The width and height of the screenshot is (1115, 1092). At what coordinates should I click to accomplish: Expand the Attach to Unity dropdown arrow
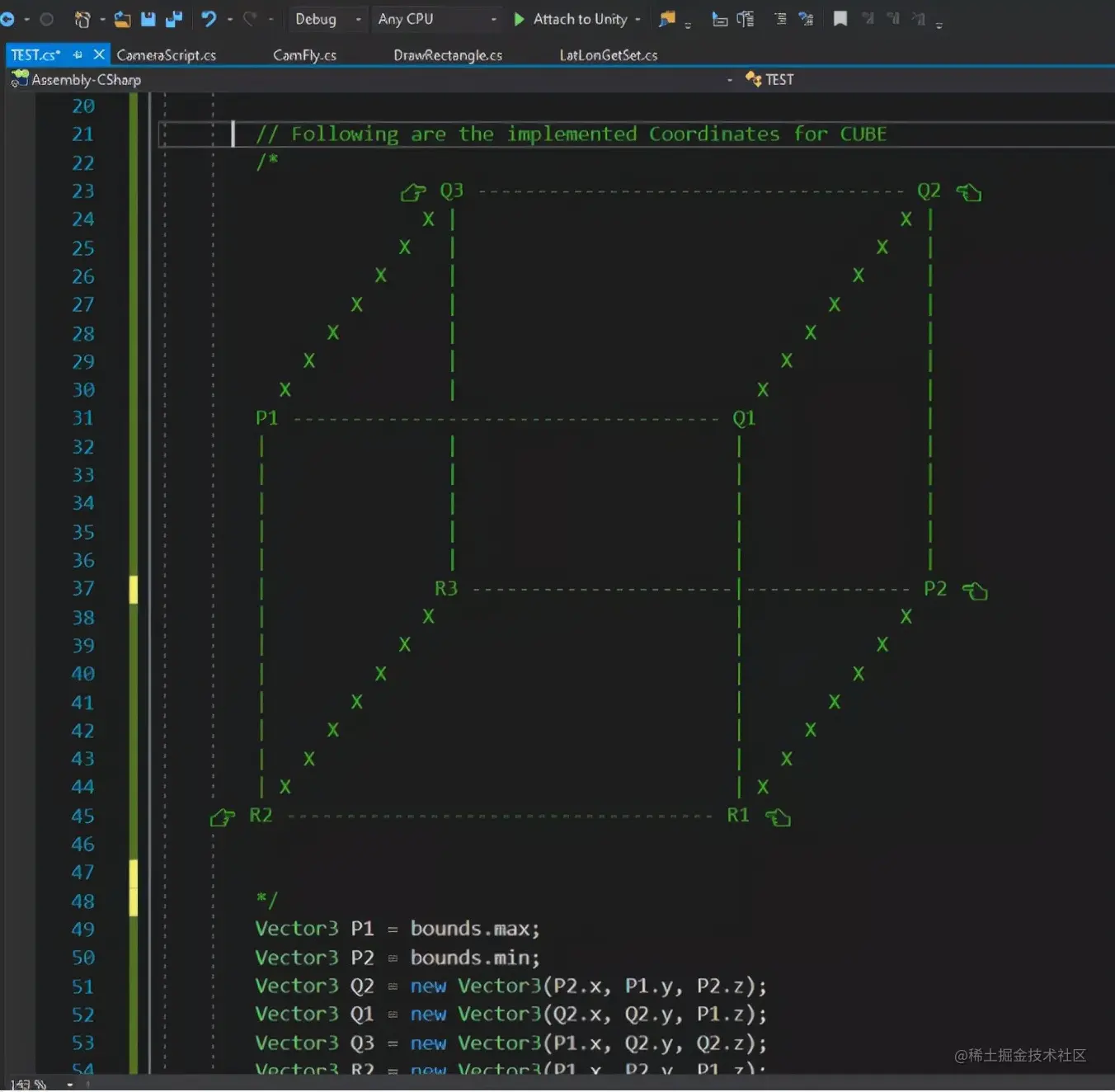point(637,19)
